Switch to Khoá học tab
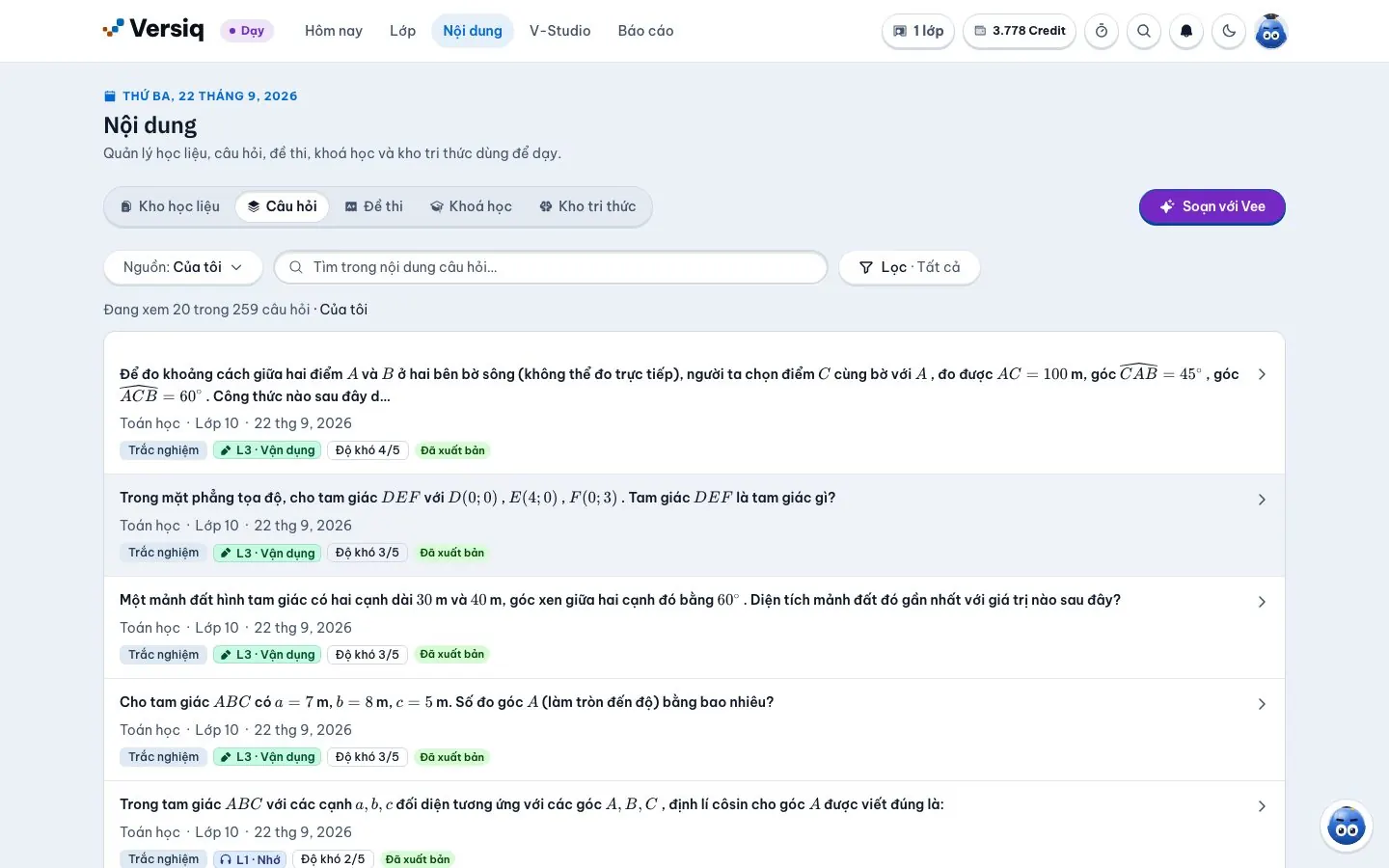This screenshot has height=868, width=1389. 471,206
